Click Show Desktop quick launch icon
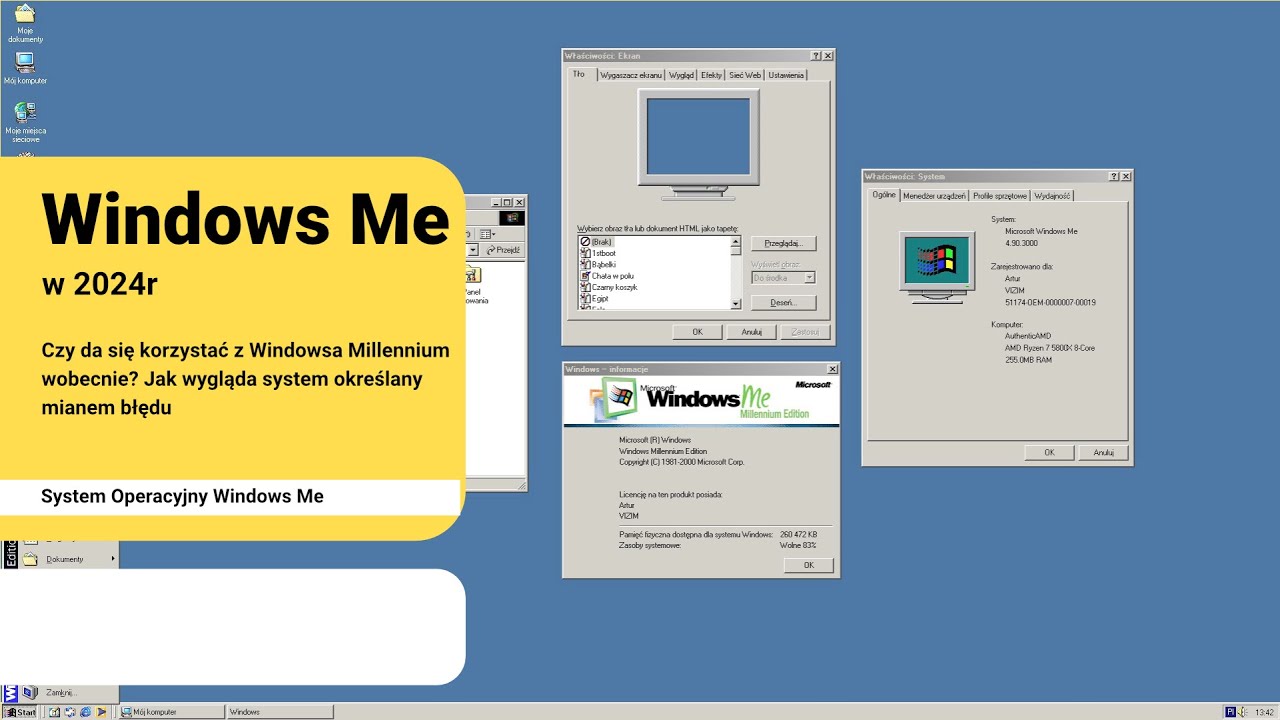 point(54,712)
